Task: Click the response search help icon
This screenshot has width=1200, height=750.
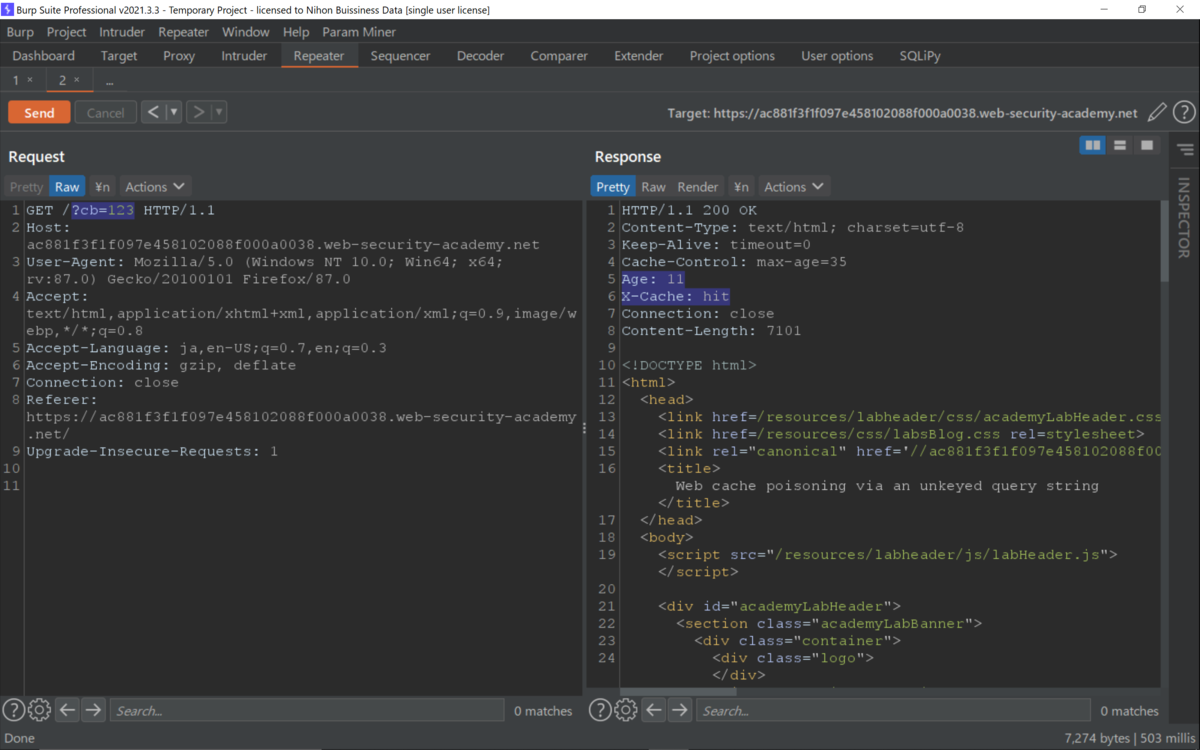Action: (600, 710)
